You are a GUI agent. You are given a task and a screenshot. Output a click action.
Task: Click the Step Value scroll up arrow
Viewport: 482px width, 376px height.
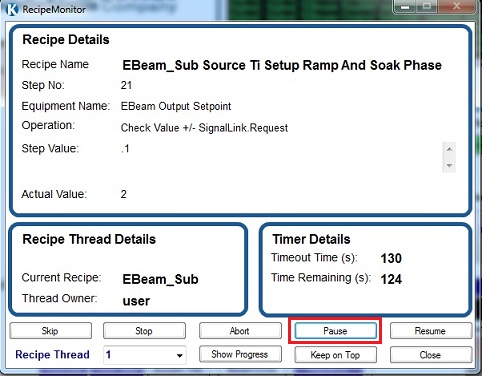(449, 149)
